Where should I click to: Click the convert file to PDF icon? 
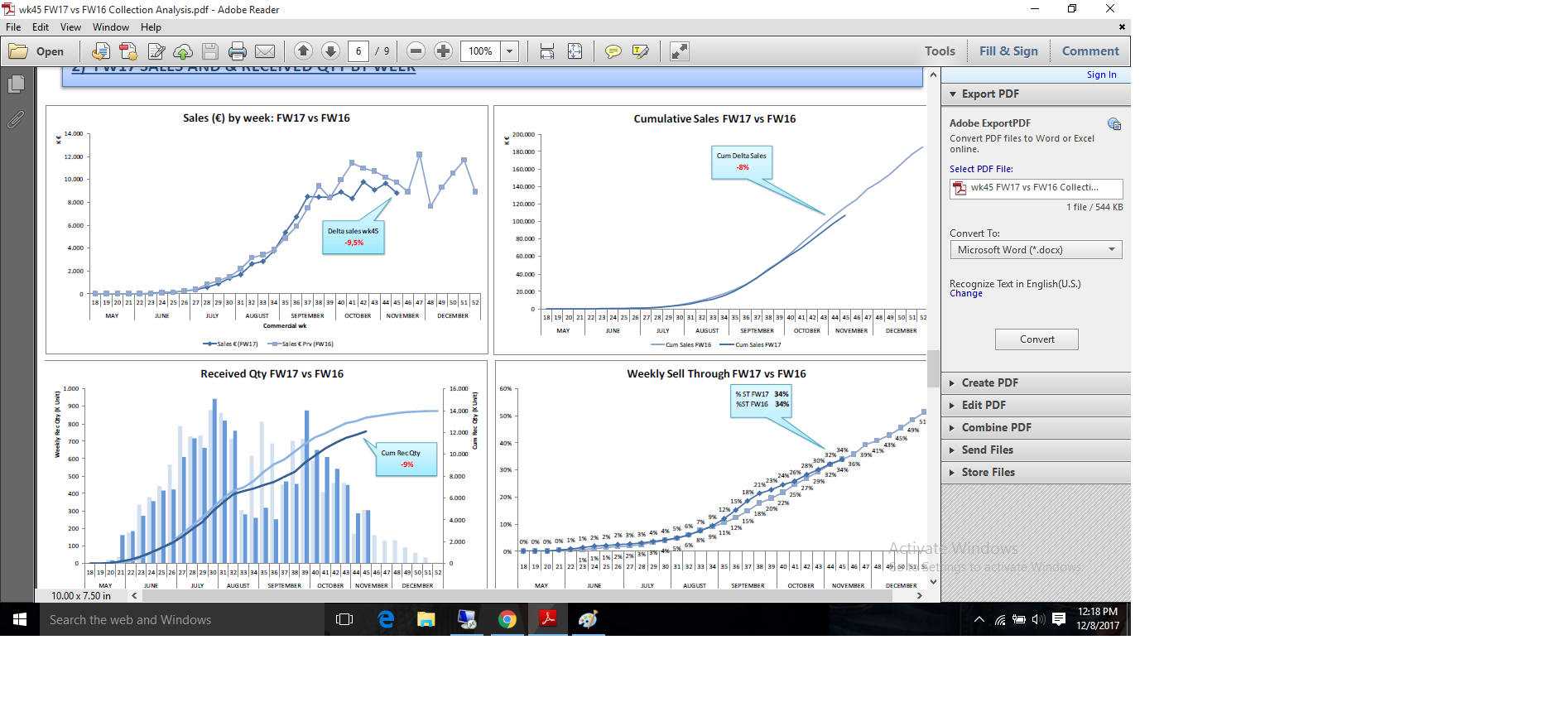[x=100, y=51]
